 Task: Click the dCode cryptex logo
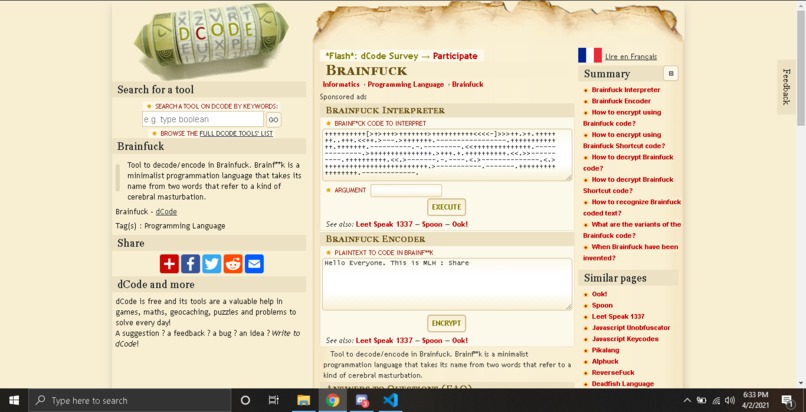tap(211, 40)
